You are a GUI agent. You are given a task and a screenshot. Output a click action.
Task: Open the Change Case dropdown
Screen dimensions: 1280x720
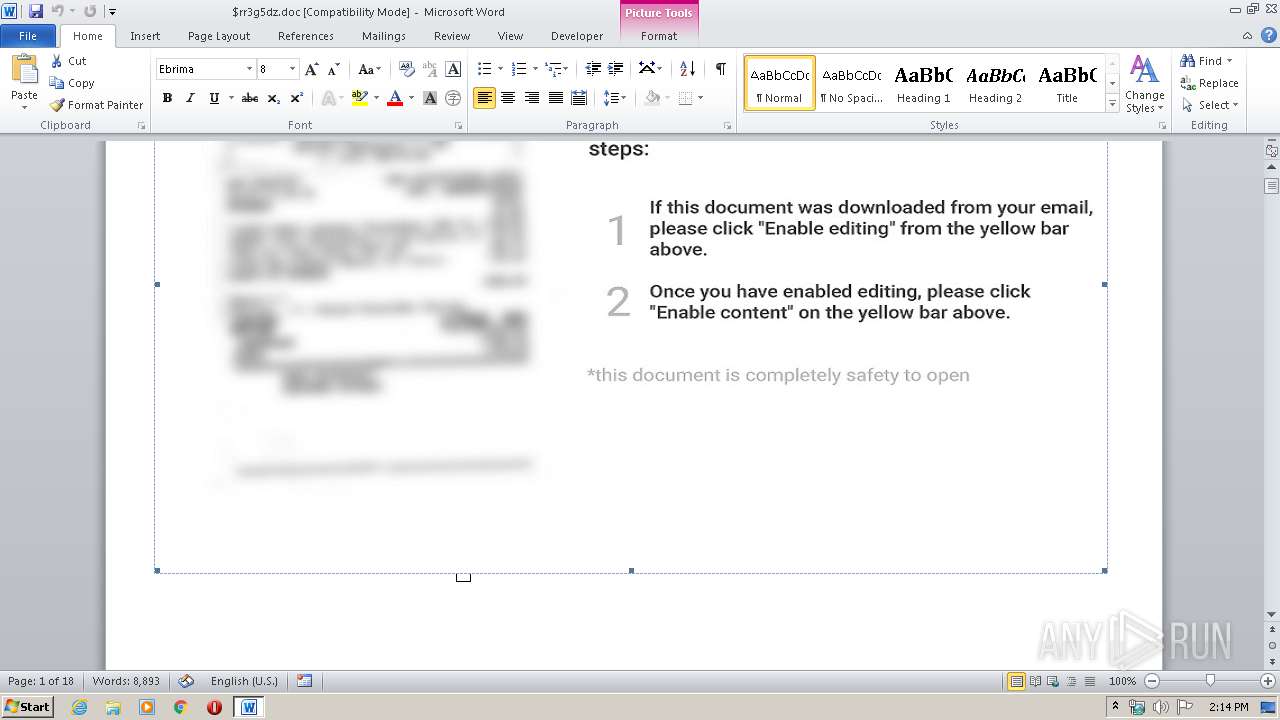369,69
